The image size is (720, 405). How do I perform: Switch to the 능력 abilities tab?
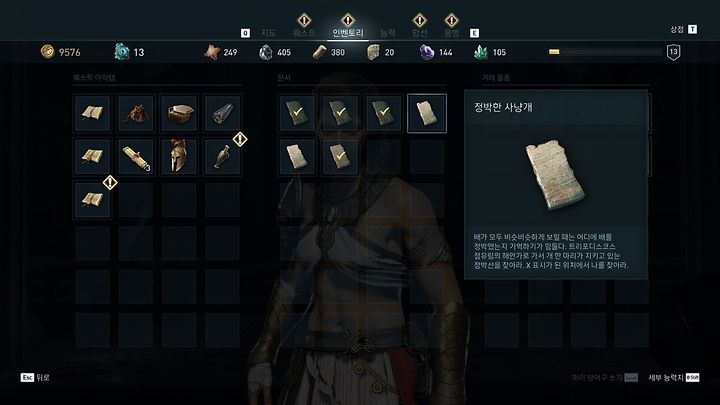tap(388, 33)
